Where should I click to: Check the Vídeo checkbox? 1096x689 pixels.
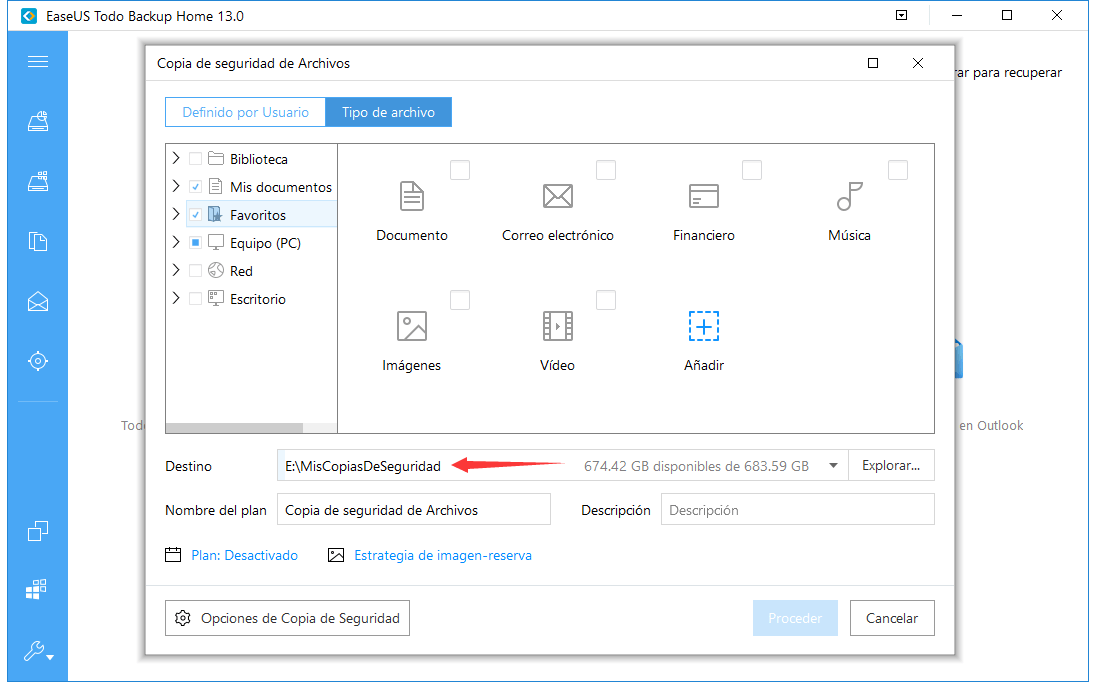click(606, 300)
